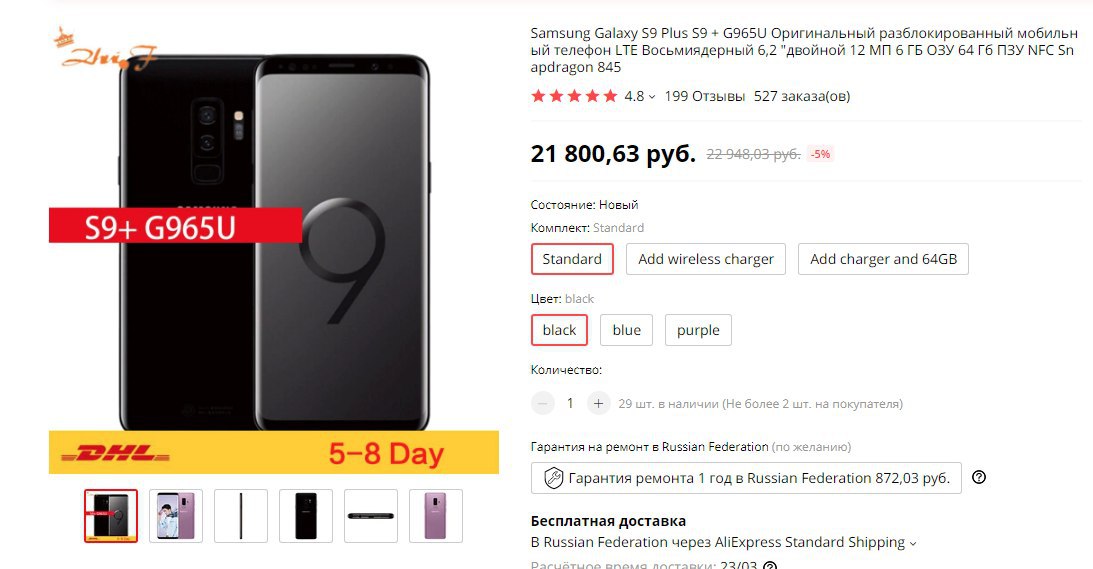Viewport: 1093px width, 569px height.
Task: View the phone side profile thumbnail
Action: coord(240,516)
